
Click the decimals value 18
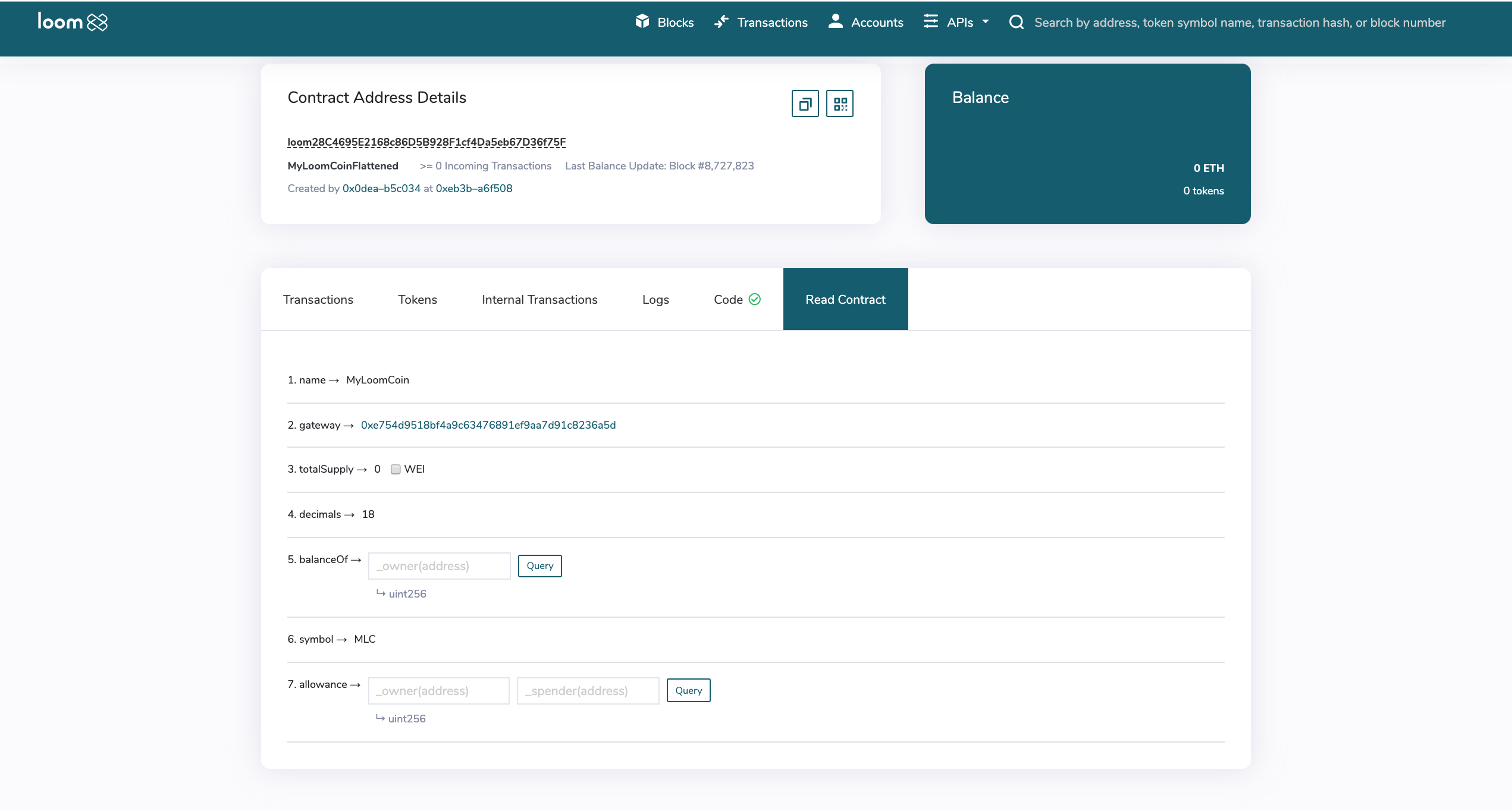(368, 514)
